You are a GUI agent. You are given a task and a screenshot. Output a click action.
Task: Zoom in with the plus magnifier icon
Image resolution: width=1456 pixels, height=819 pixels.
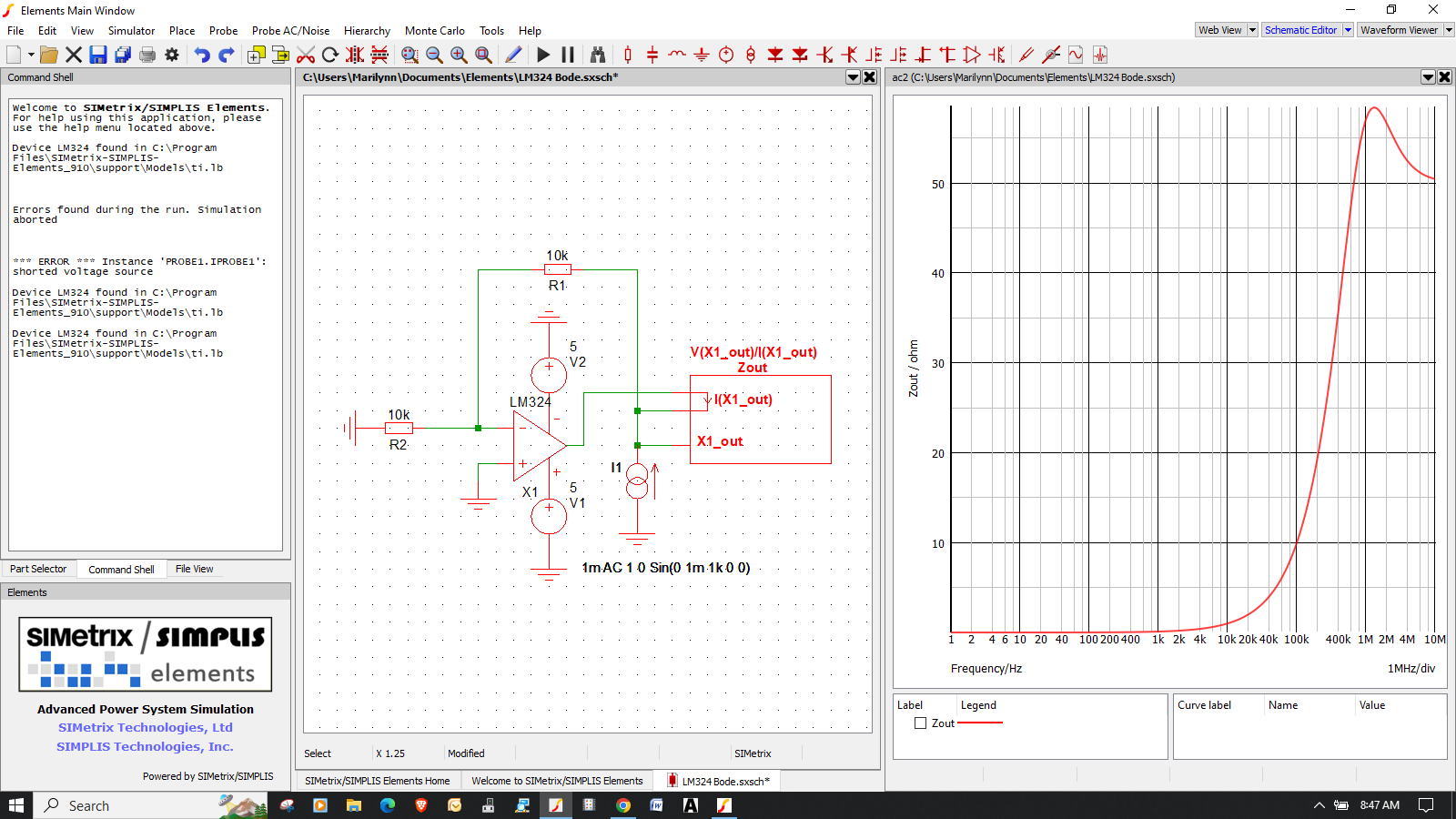(x=459, y=55)
